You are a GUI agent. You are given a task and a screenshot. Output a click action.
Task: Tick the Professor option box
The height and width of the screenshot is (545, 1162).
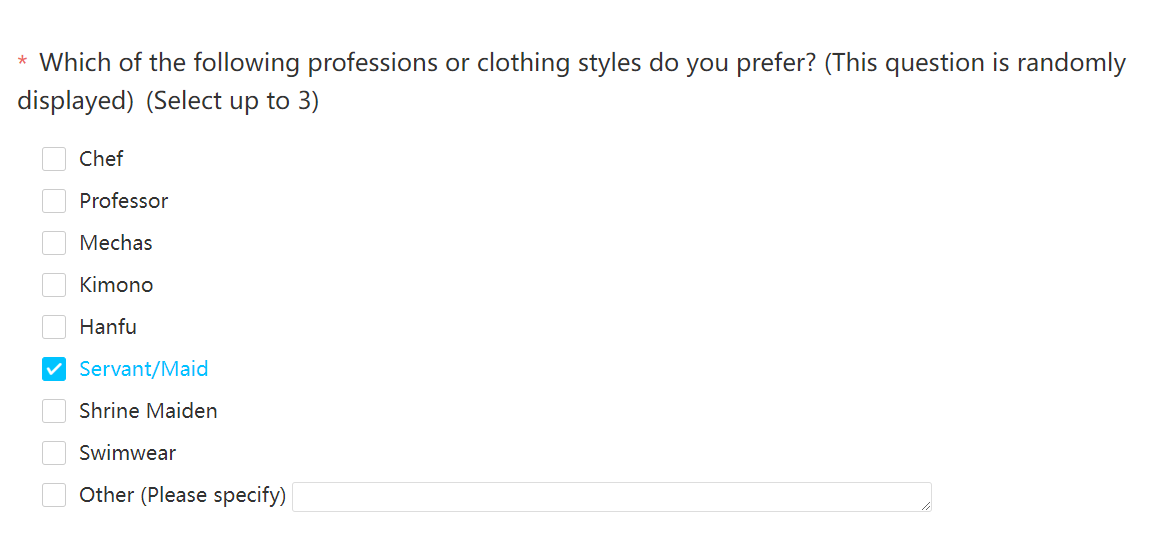pos(54,201)
